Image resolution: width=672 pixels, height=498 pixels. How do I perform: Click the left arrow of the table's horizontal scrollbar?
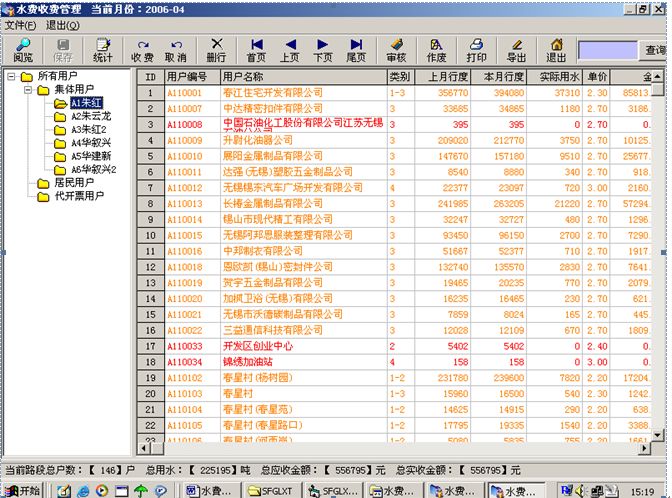143,448
